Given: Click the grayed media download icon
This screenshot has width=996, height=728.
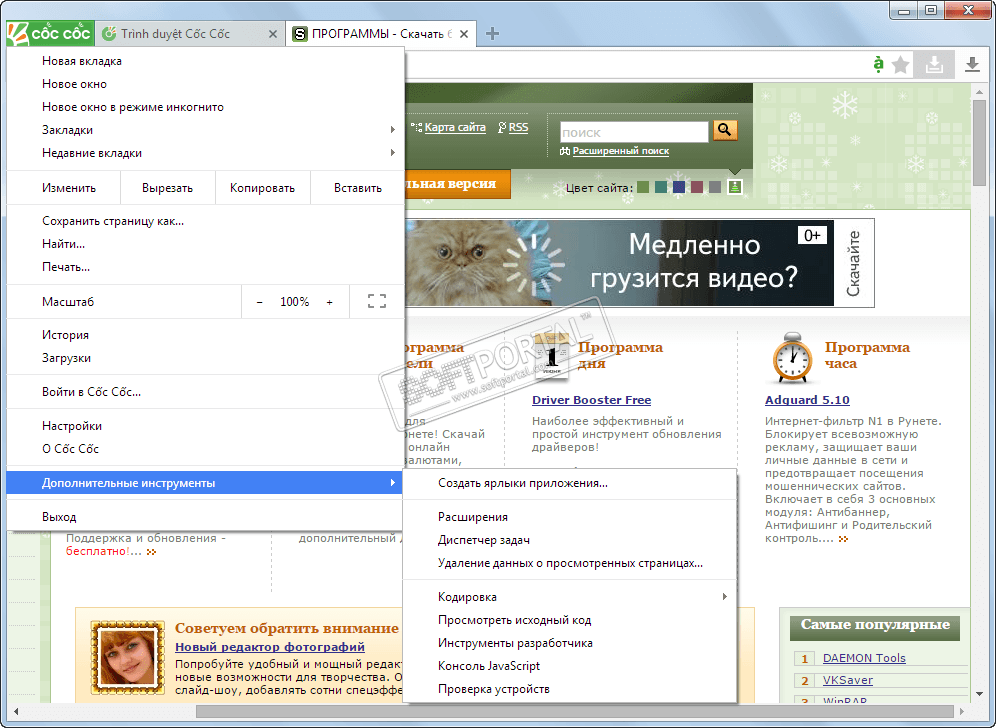Looking at the screenshot, I should coord(934,64).
